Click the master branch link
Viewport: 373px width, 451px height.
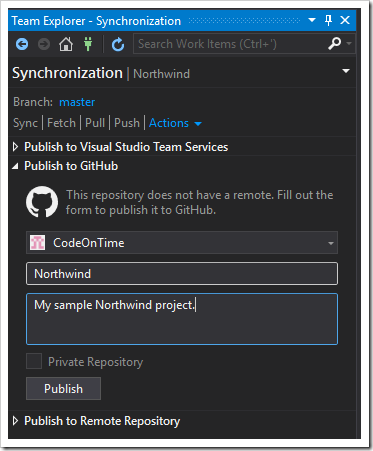tap(77, 102)
